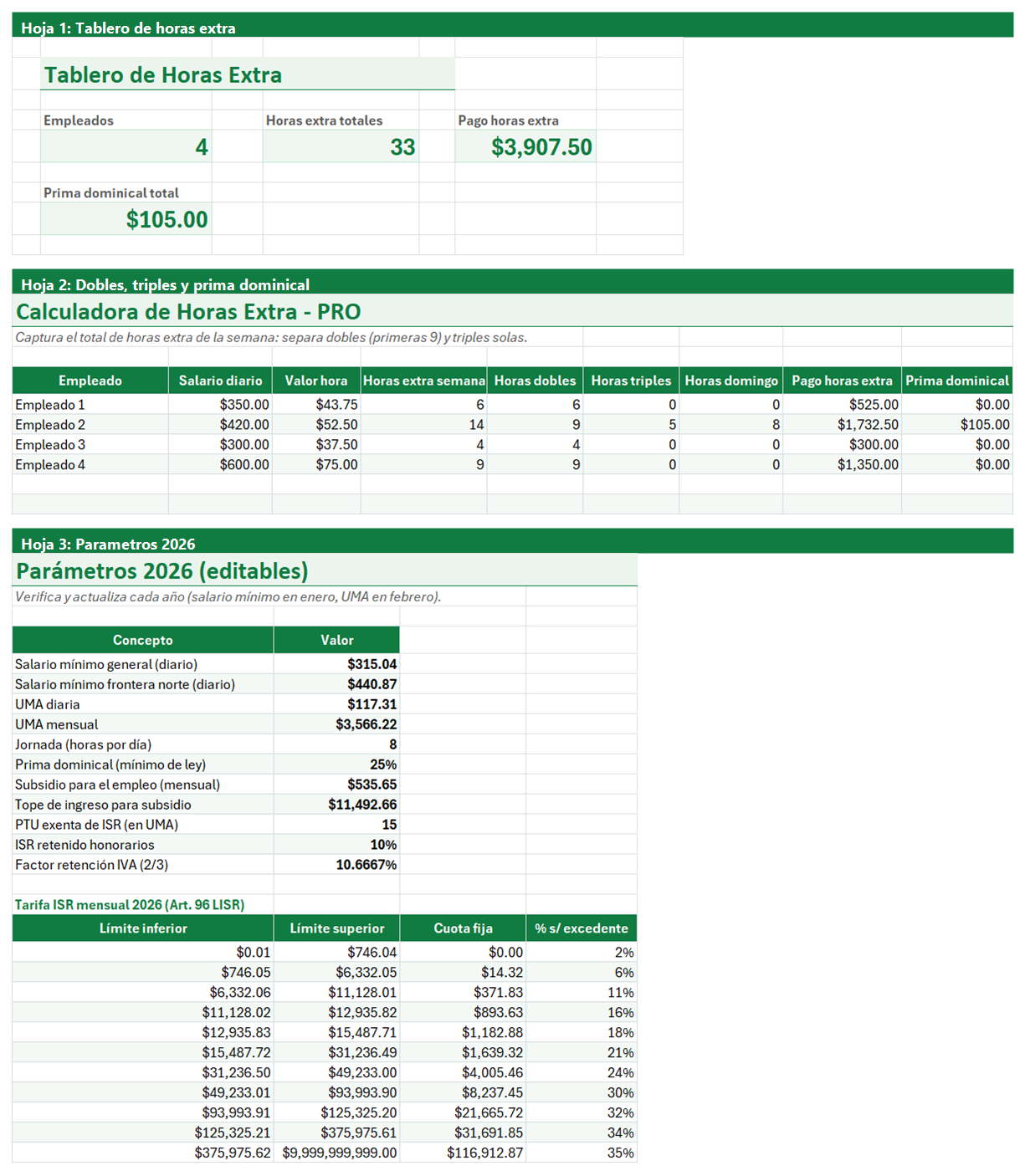Click the $3,907.50 pago horas extra value

coord(525,146)
